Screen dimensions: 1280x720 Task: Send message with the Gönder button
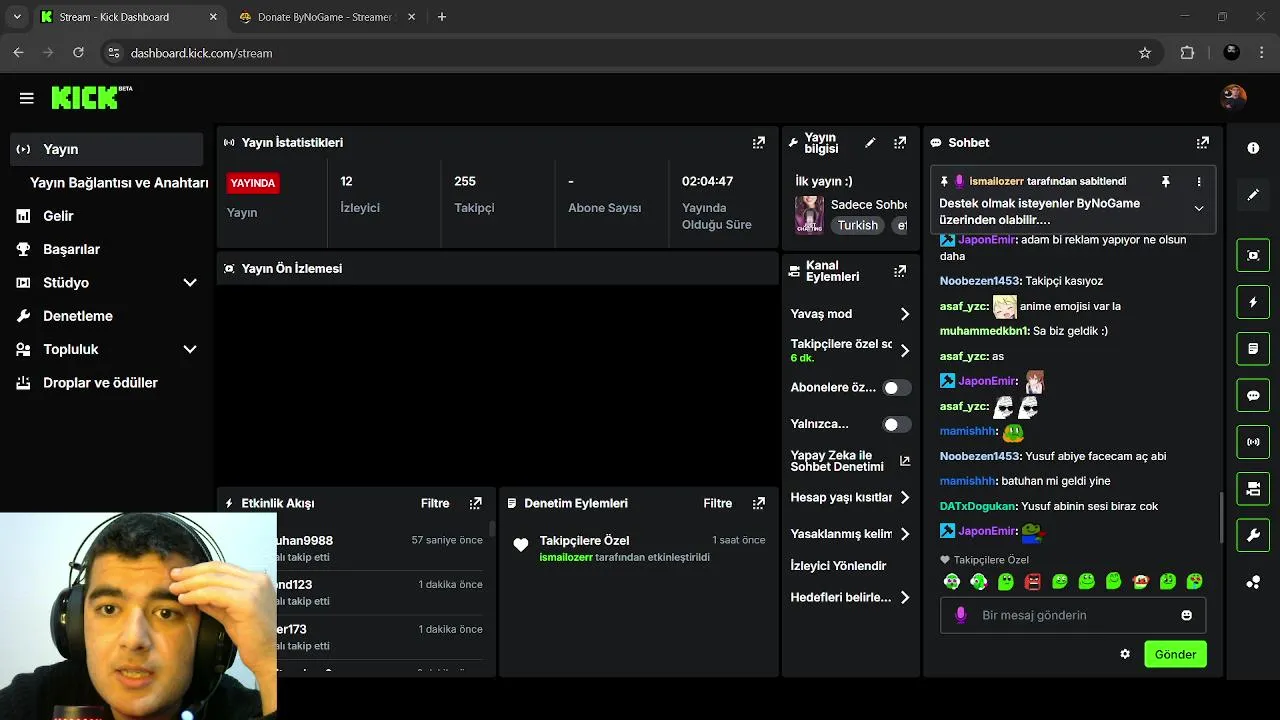(1175, 654)
